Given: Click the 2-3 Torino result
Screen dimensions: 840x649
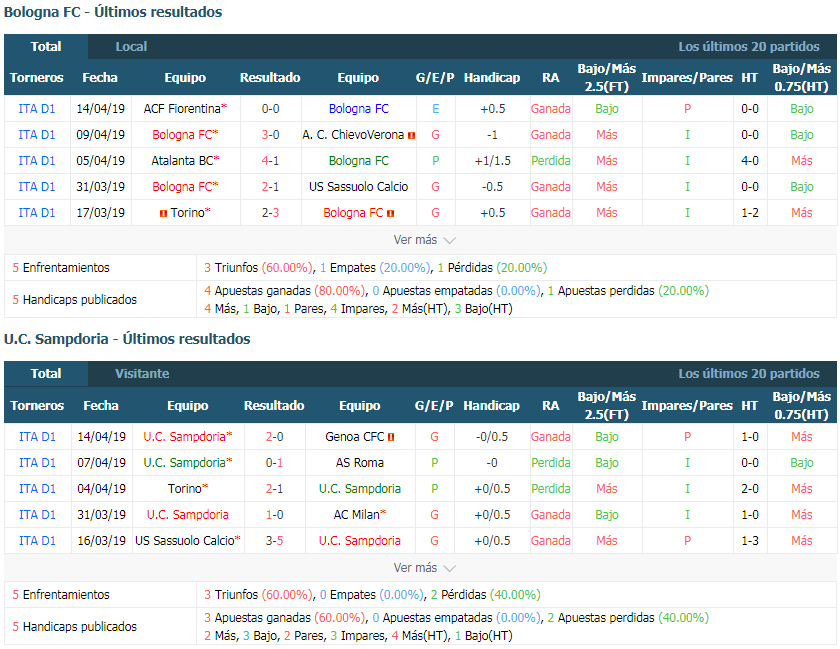Looking at the screenshot, I should [x=271, y=213].
